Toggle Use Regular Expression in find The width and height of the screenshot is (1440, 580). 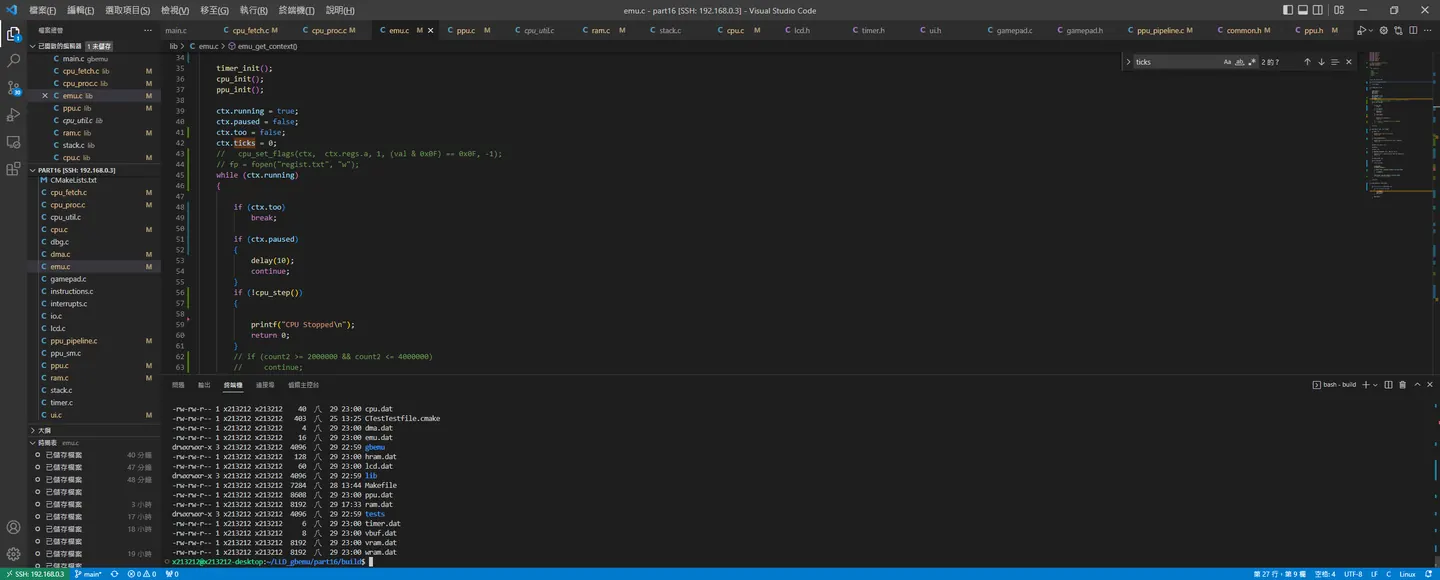pyautogui.click(x=1252, y=62)
